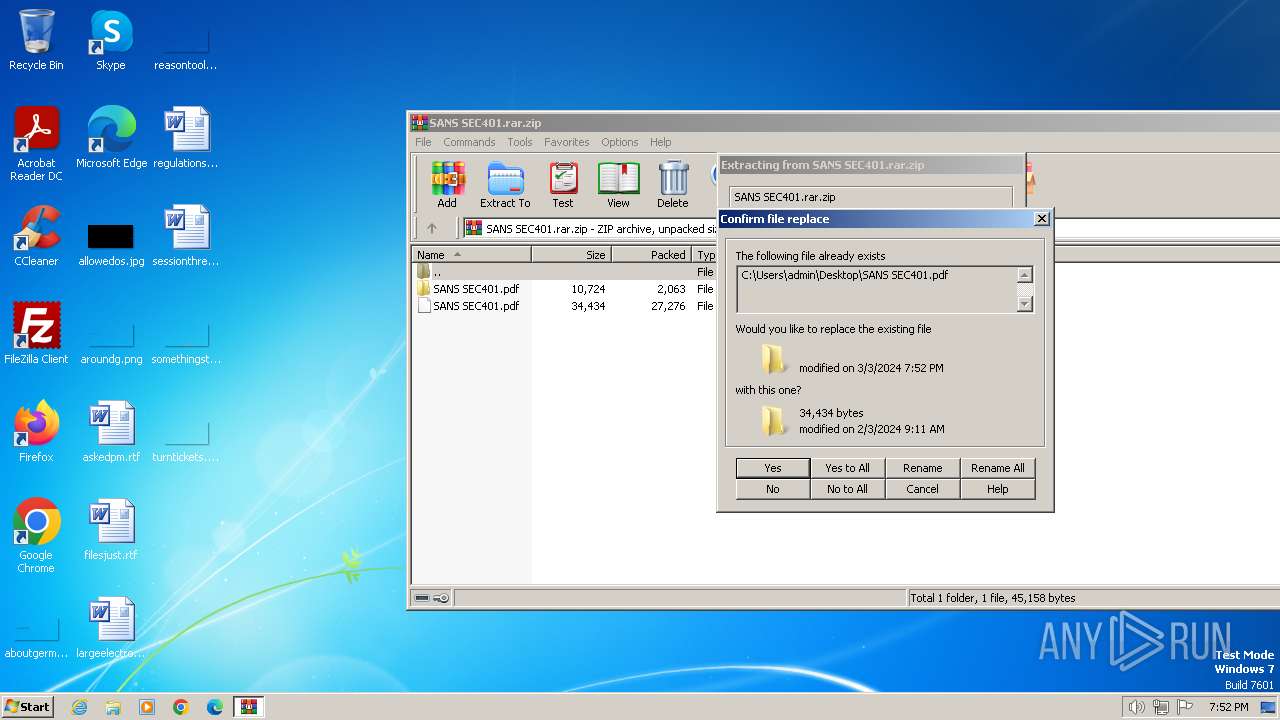Open the Favorites menu
Image resolution: width=1280 pixels, height=720 pixels.
click(x=567, y=142)
